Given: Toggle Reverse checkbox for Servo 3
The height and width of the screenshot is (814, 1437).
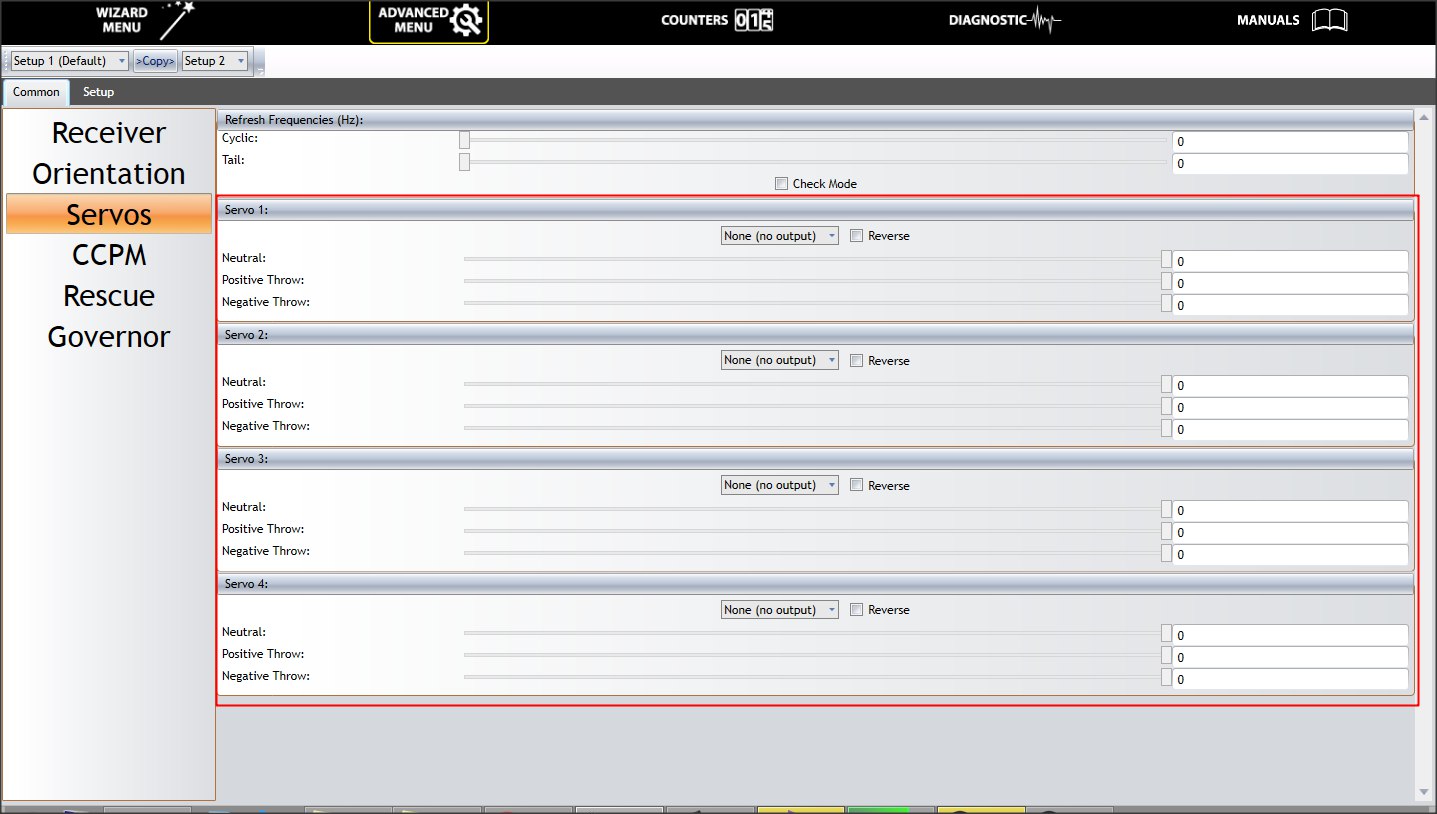Looking at the screenshot, I should 856,485.
